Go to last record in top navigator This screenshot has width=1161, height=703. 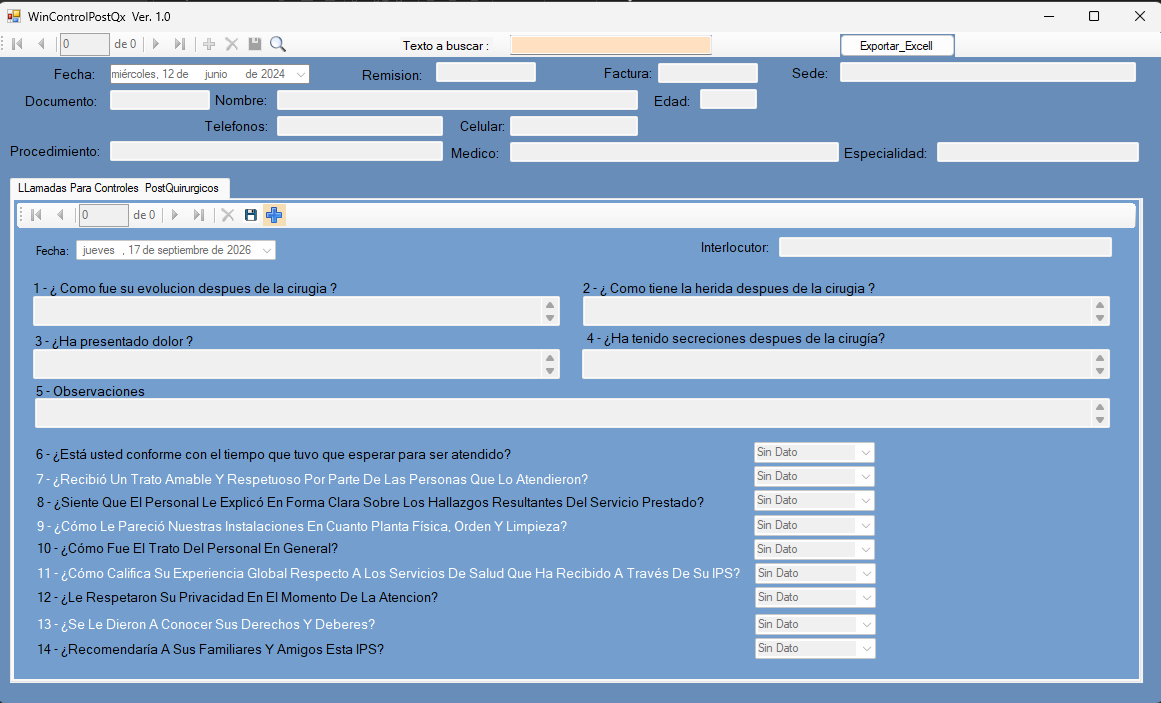coord(180,44)
